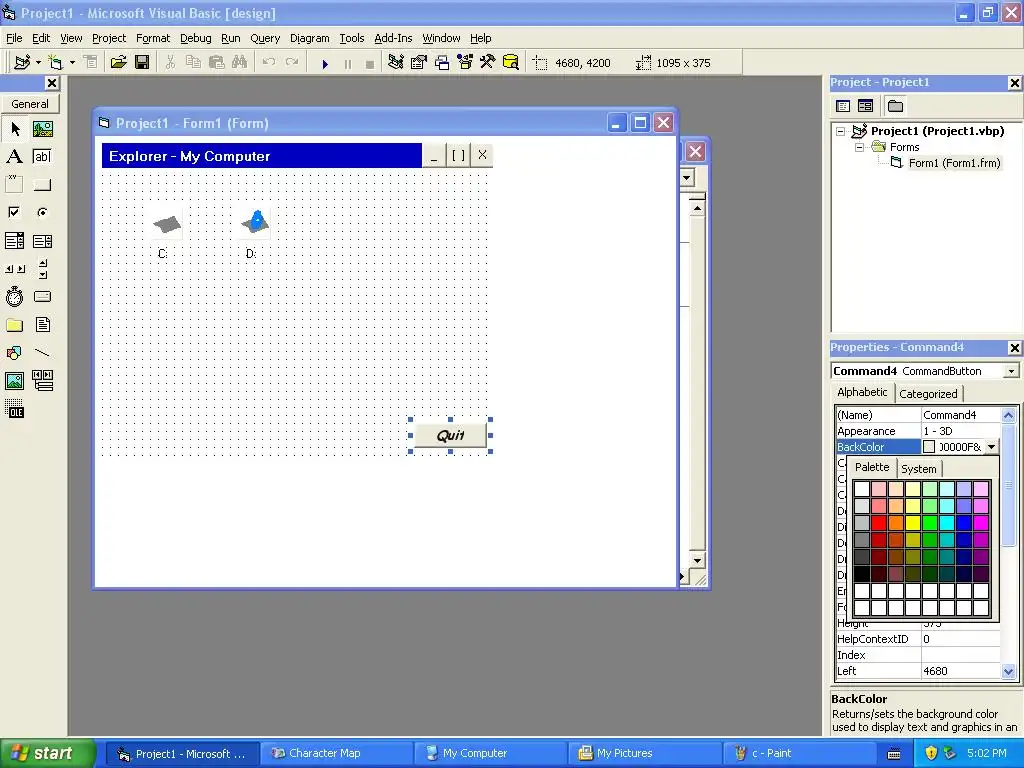This screenshot has height=768, width=1024.
Task: Open Add Form dropdown arrow in toolbar
Action: pos(72,63)
